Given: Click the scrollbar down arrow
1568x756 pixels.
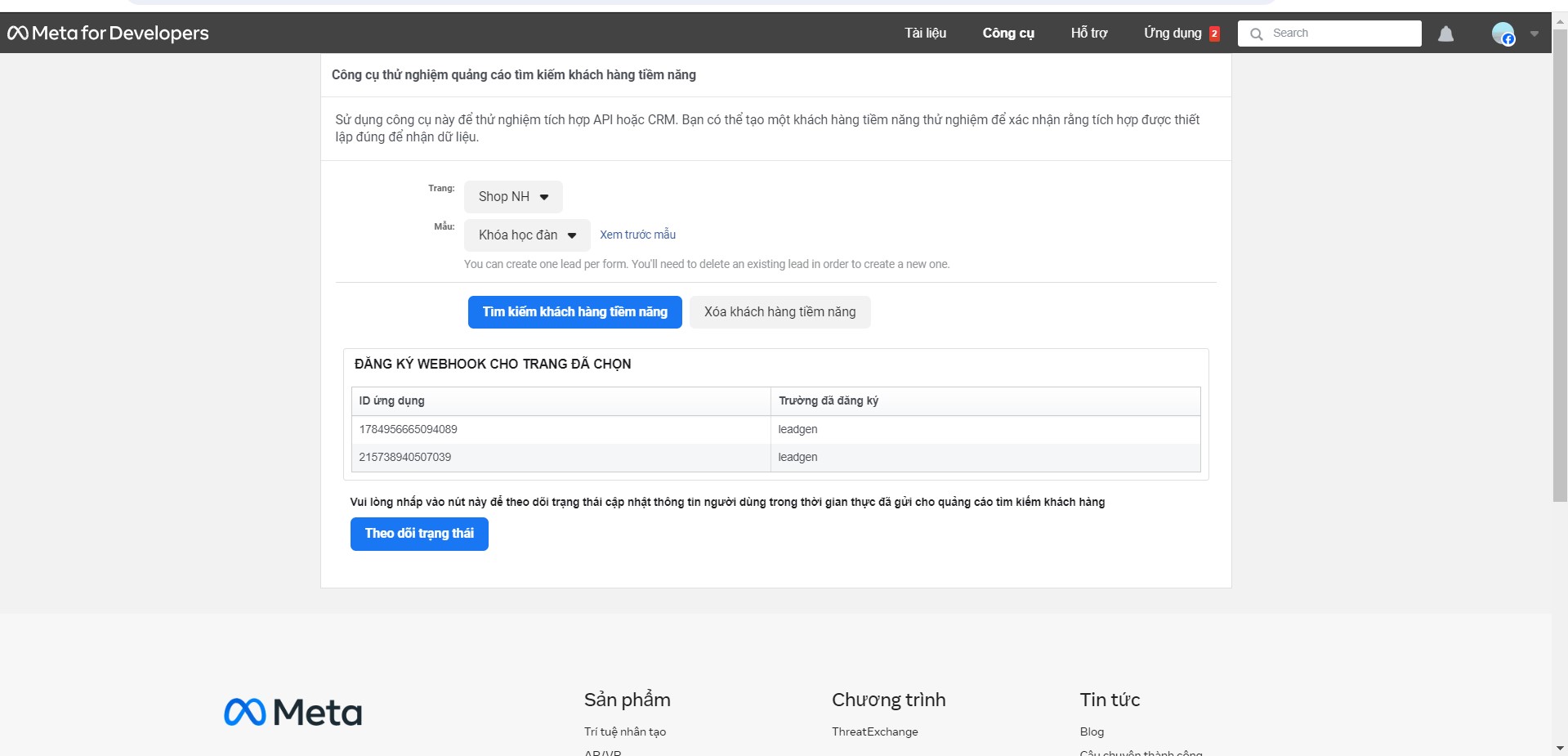Looking at the screenshot, I should [x=1560, y=748].
